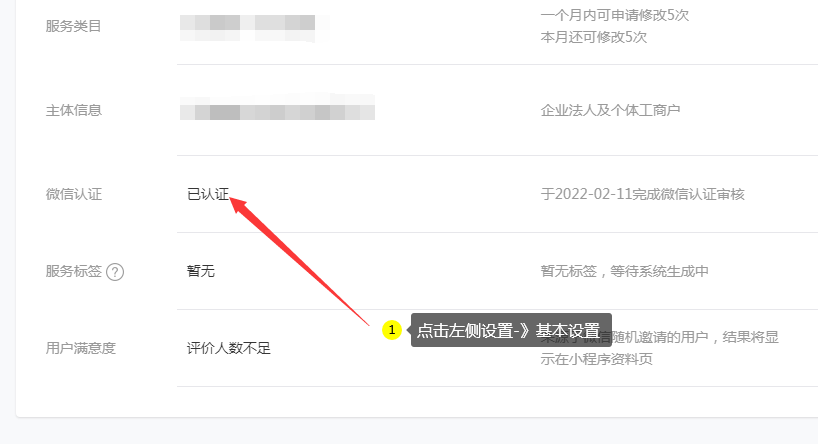Click the help icon beside 服务标签
The width and height of the screenshot is (818, 444).
pos(115,272)
